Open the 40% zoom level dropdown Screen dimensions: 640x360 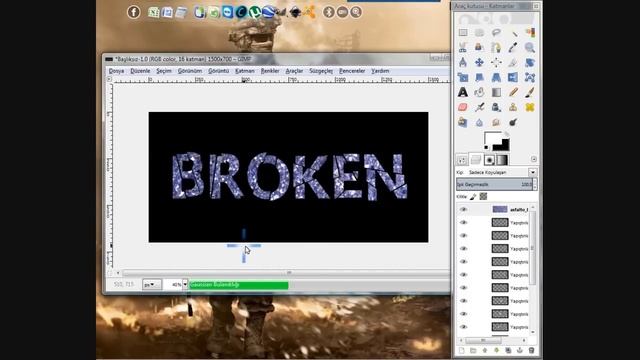(x=185, y=284)
